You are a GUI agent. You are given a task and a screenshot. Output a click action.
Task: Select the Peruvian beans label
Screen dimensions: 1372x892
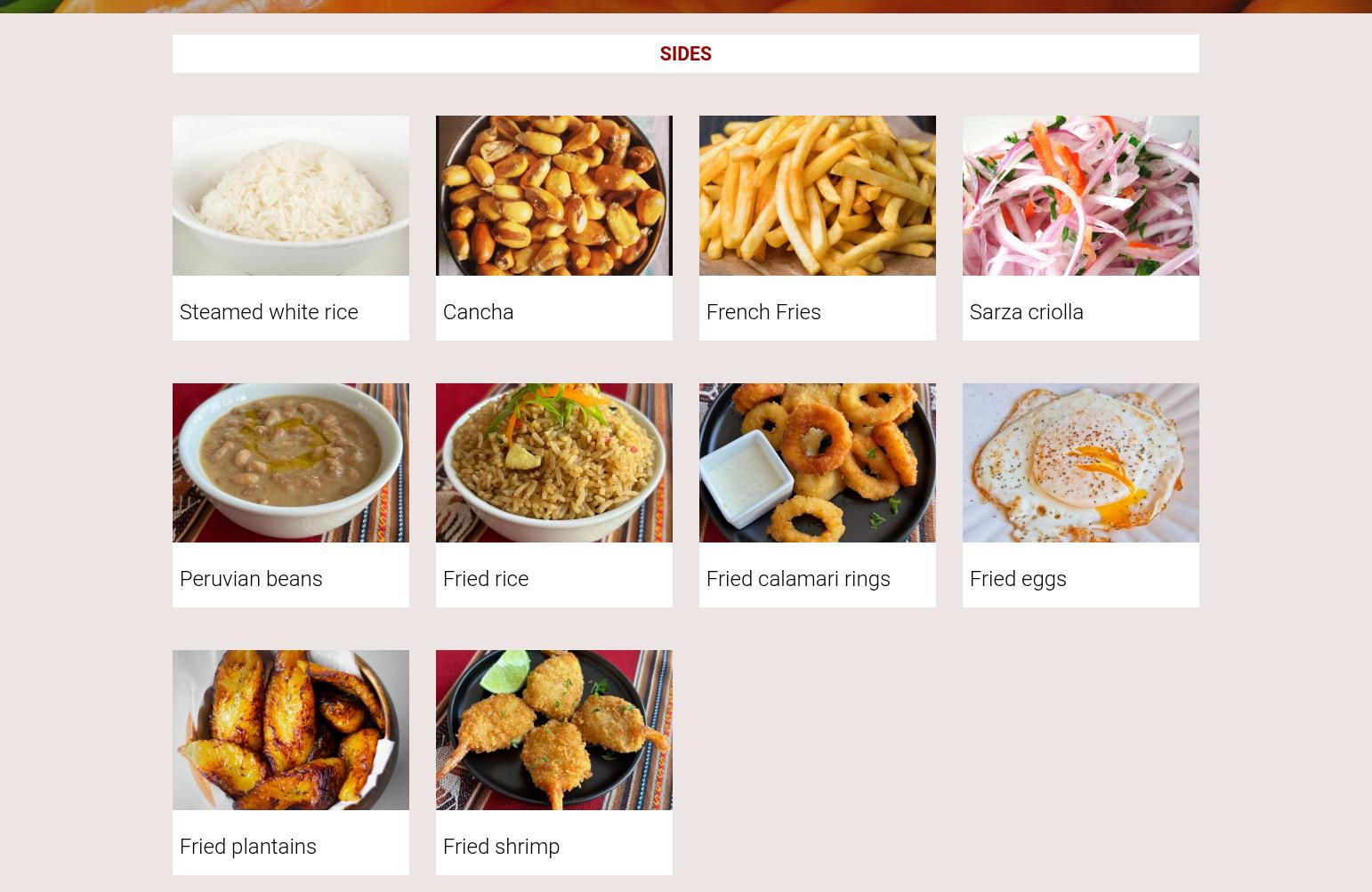251,579
